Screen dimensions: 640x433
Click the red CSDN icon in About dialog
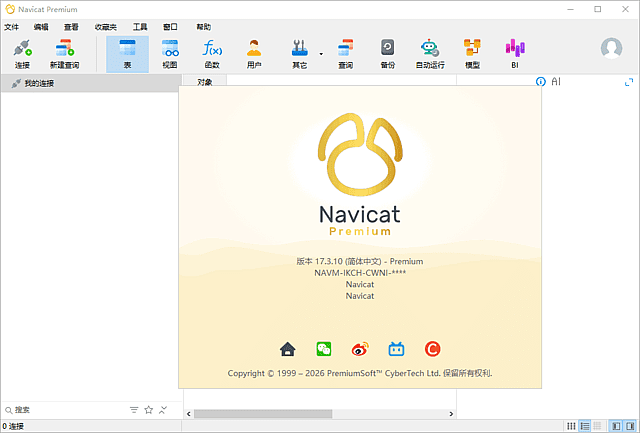pyautogui.click(x=433, y=349)
